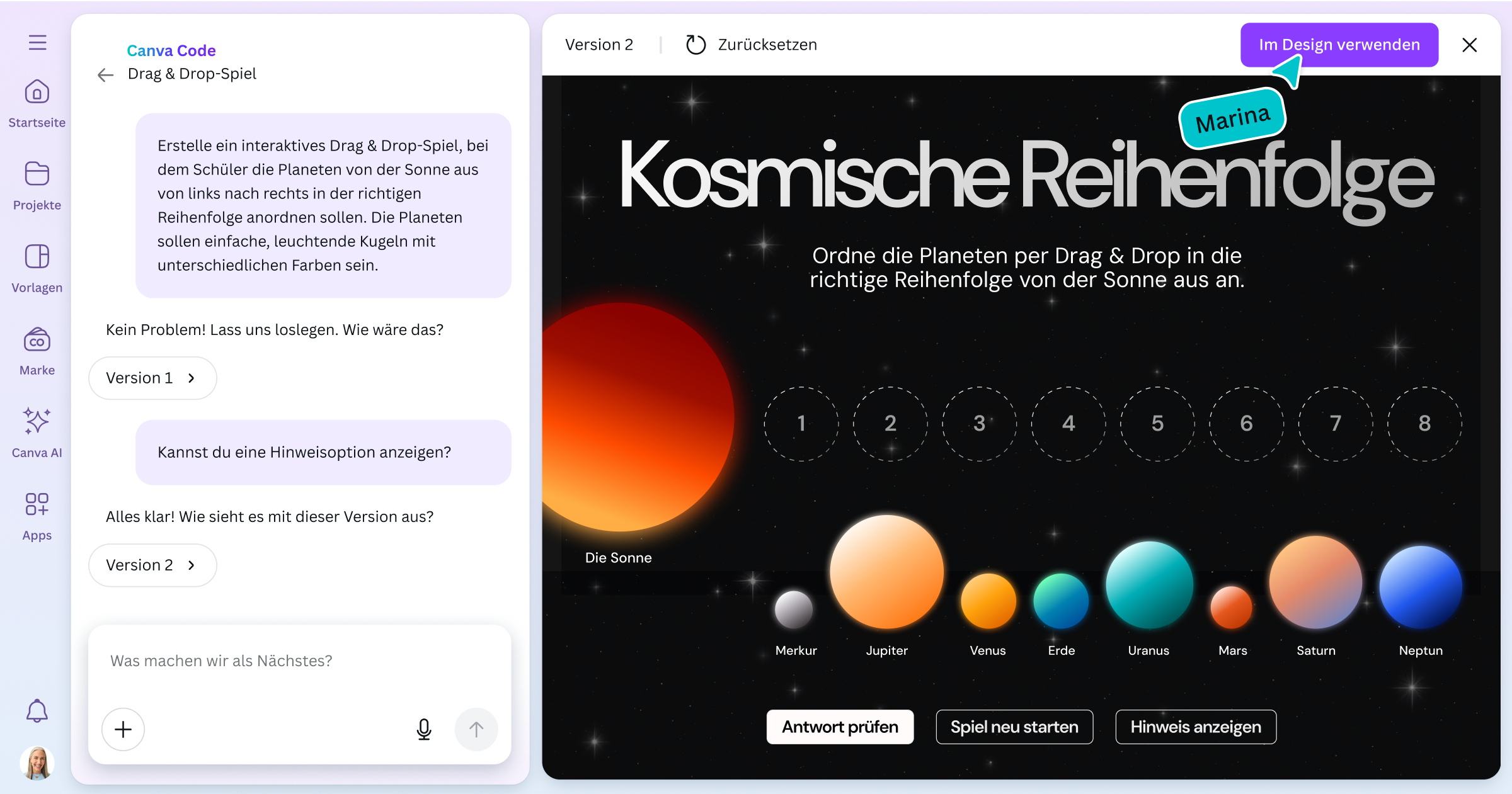
Task: Click Im Design verwenden
Action: (1339, 45)
